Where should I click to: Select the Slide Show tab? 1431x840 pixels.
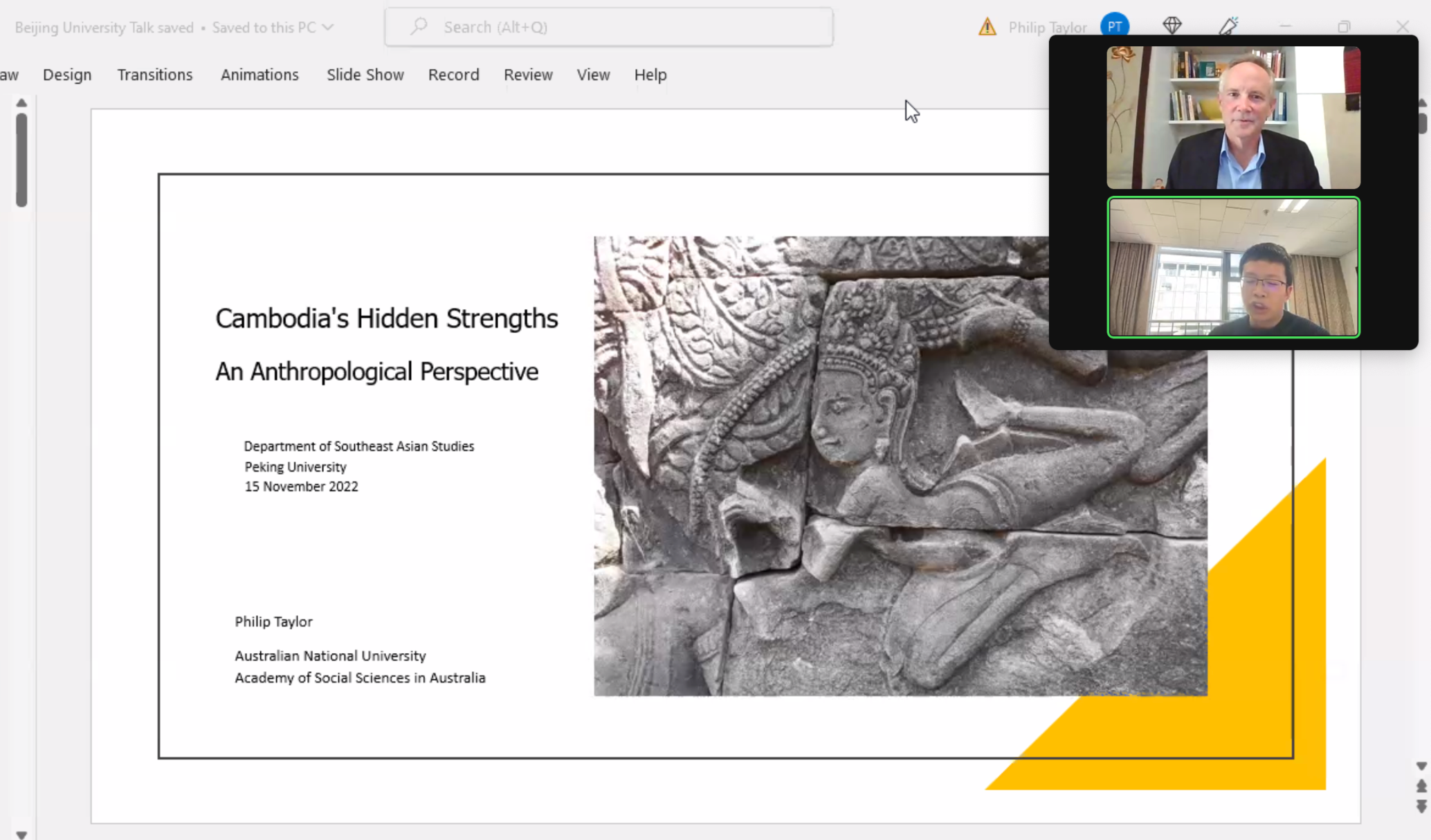tap(365, 75)
